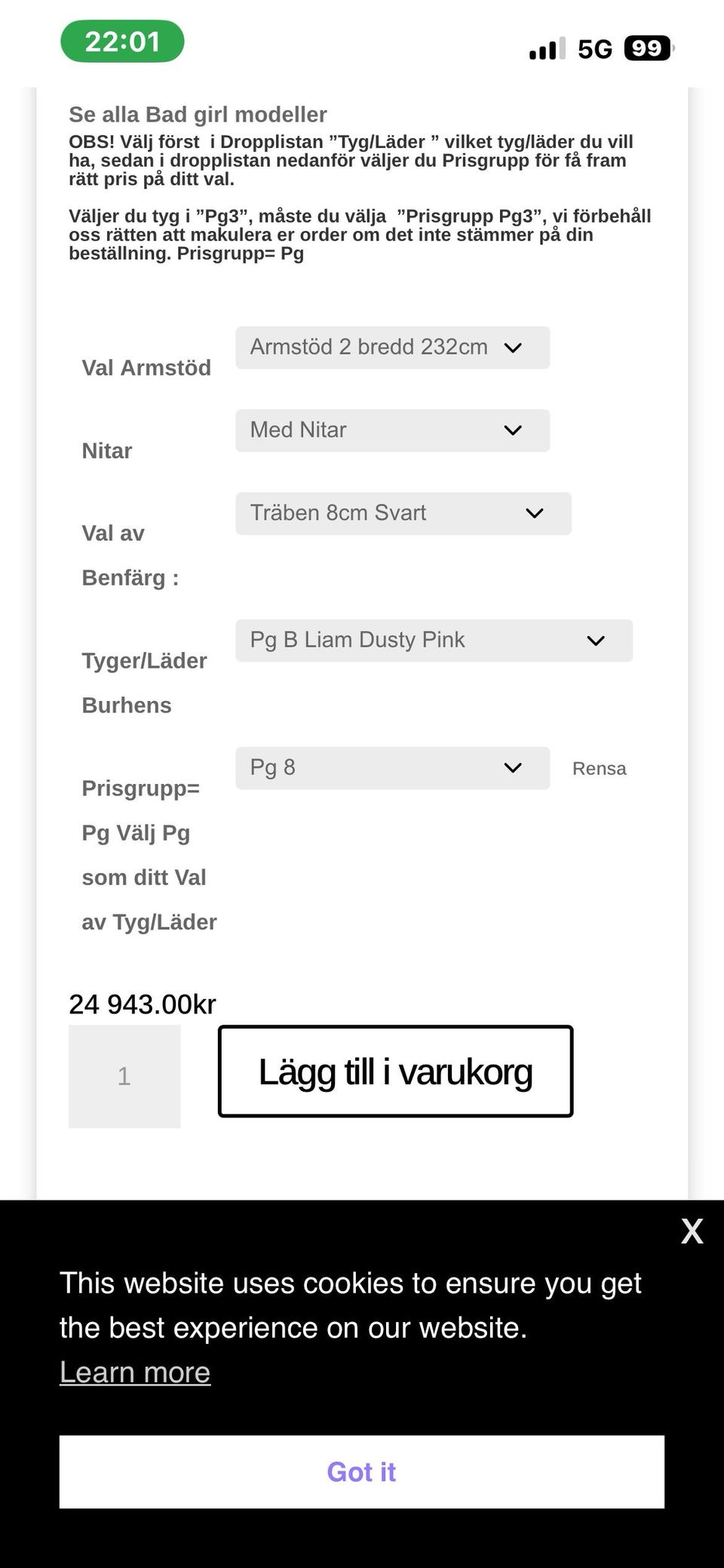
Task: Expand the Val av Benfärg dropdown
Action: (x=403, y=513)
